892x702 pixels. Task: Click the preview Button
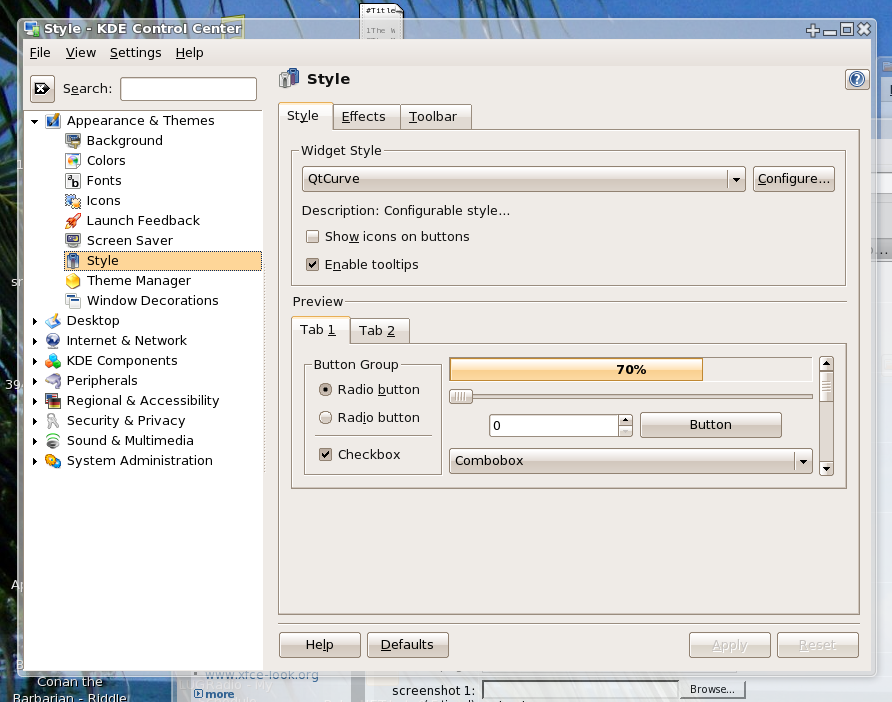pyautogui.click(x=711, y=425)
